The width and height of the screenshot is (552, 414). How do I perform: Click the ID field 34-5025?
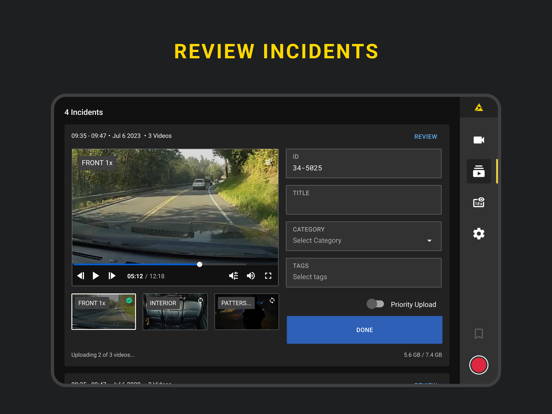pyautogui.click(x=364, y=163)
